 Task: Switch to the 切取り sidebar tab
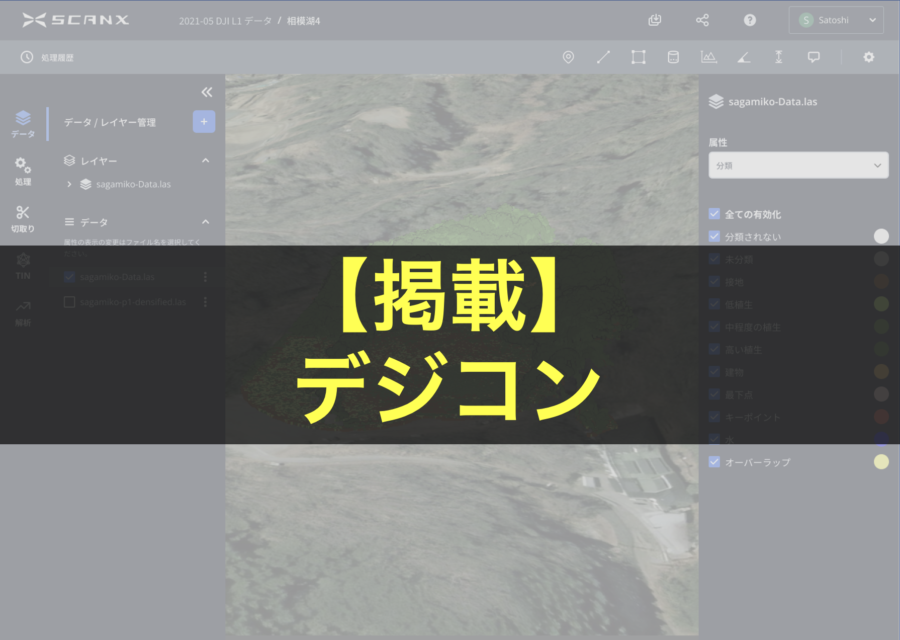click(x=23, y=217)
